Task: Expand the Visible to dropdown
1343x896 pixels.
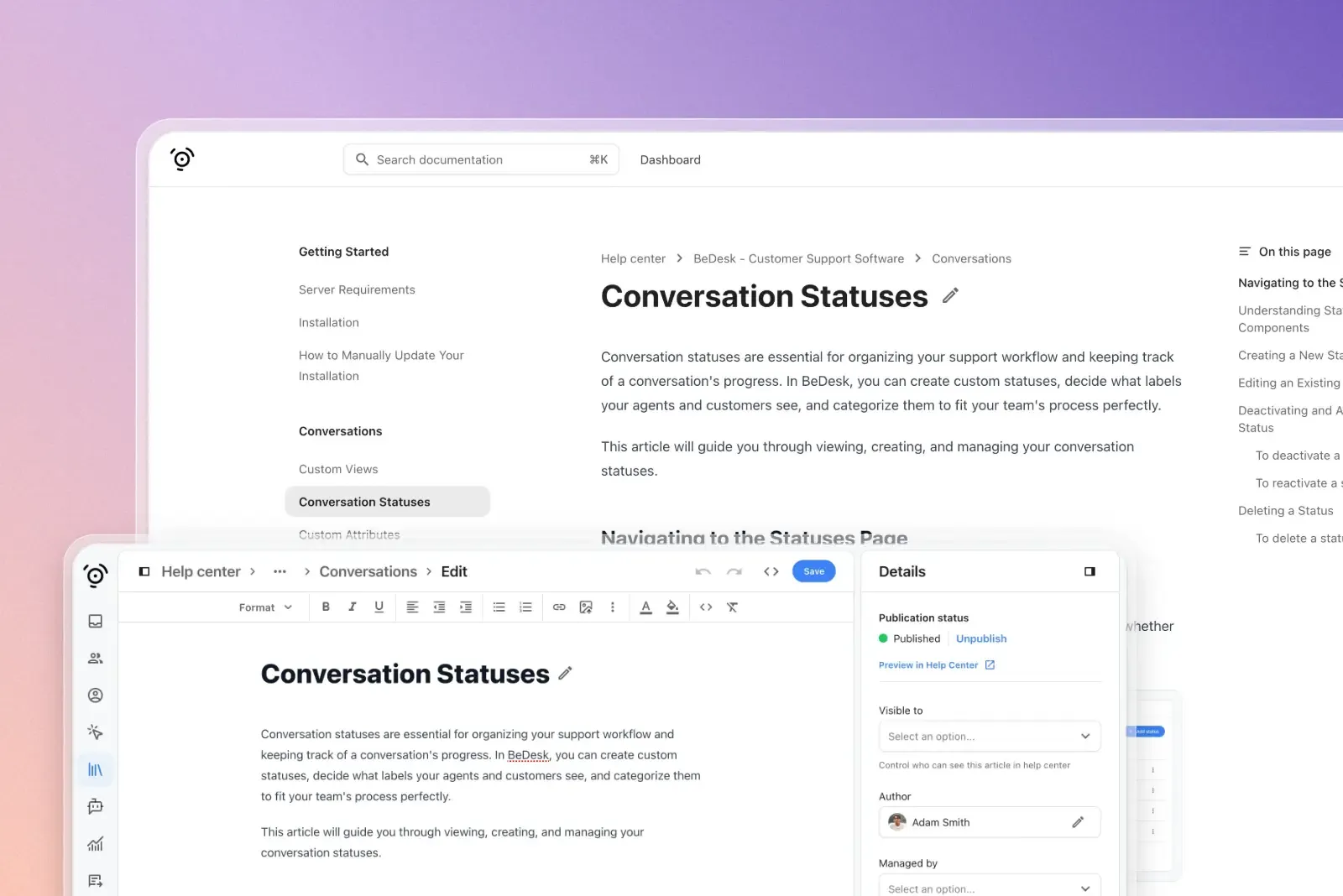Action: [x=989, y=737]
